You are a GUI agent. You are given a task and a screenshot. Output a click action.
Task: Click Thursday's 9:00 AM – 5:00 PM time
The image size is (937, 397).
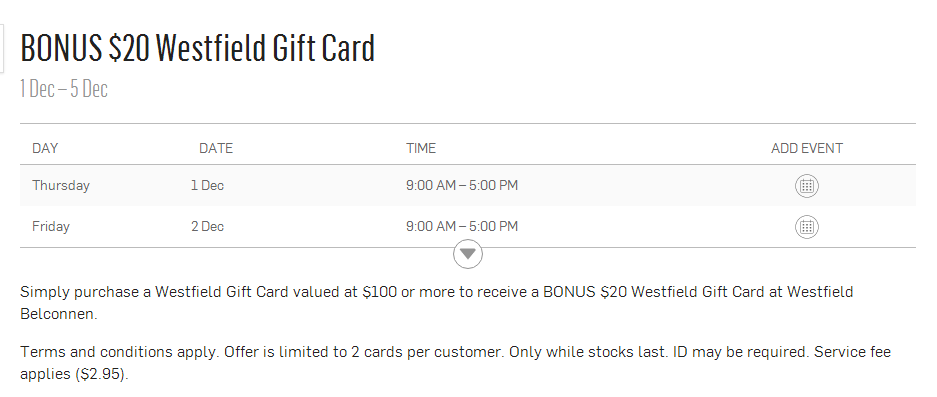[462, 185]
